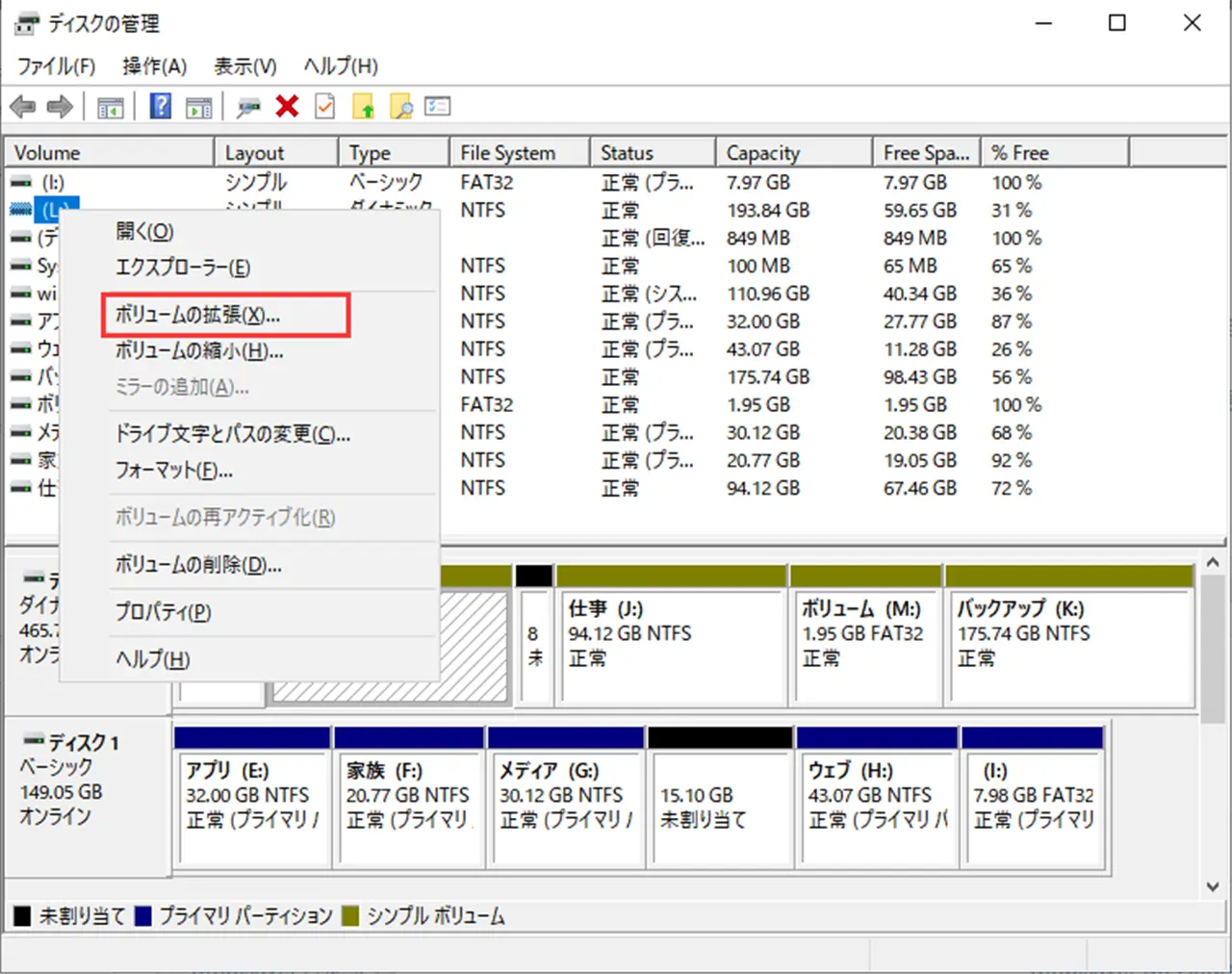Screen dimensions: 1232x974
Task: Click the red X delete toolbar icon
Action: (x=287, y=106)
